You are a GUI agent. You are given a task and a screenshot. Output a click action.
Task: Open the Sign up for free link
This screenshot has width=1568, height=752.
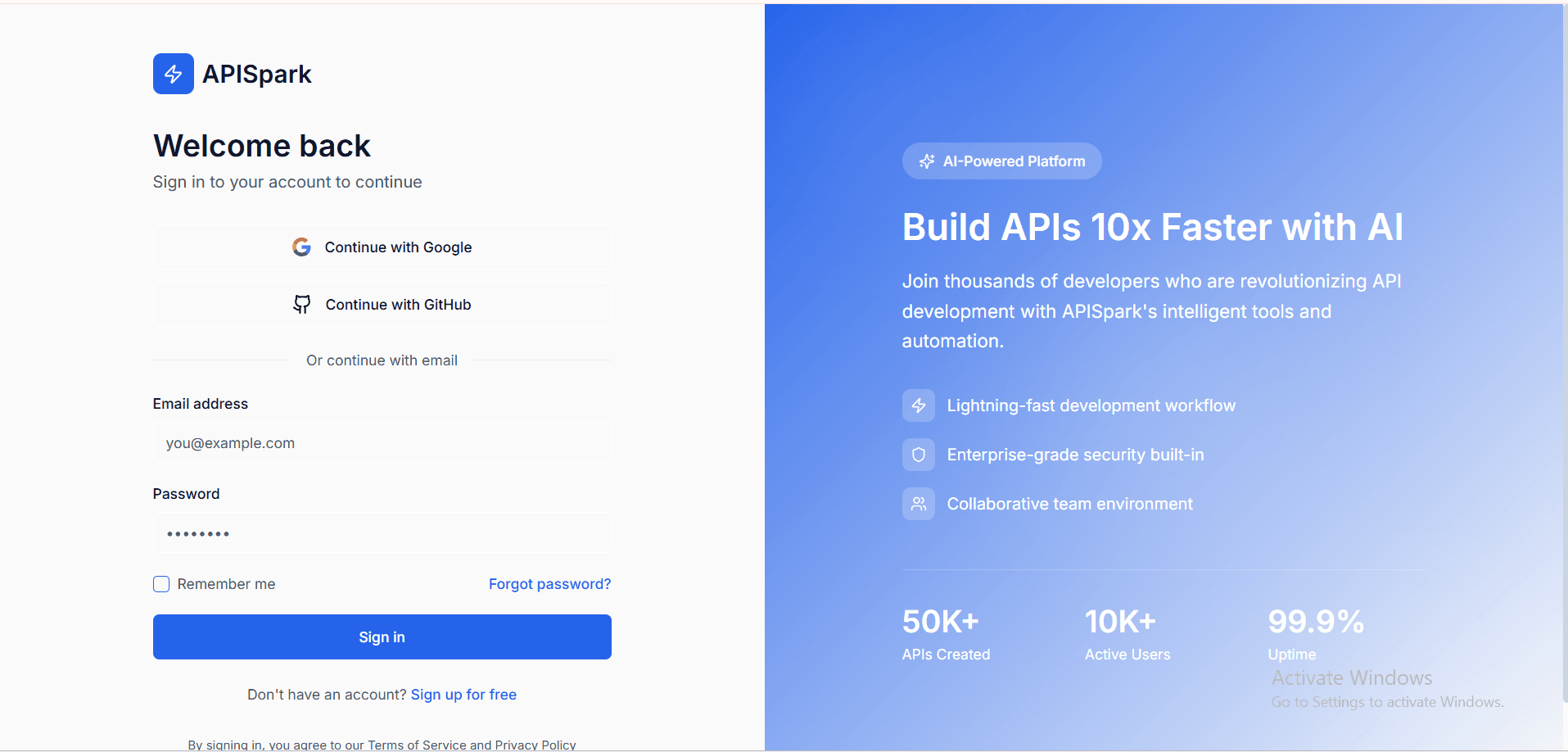coord(463,695)
